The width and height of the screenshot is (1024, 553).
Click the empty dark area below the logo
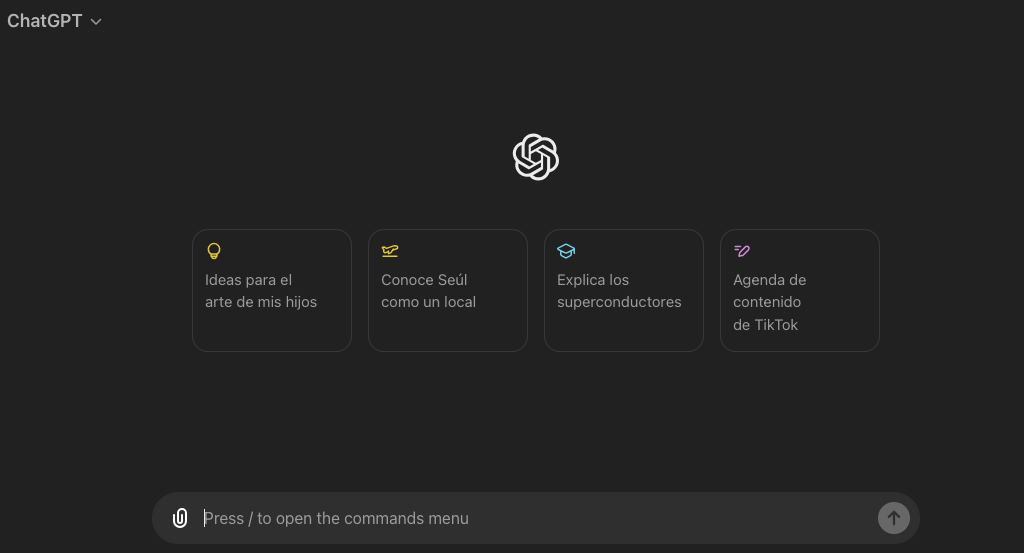point(536,418)
